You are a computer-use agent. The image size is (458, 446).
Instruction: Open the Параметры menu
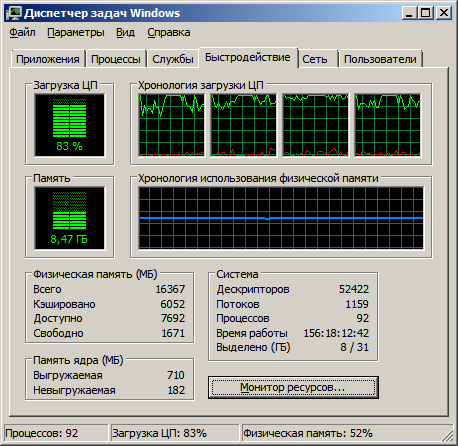coord(76,32)
